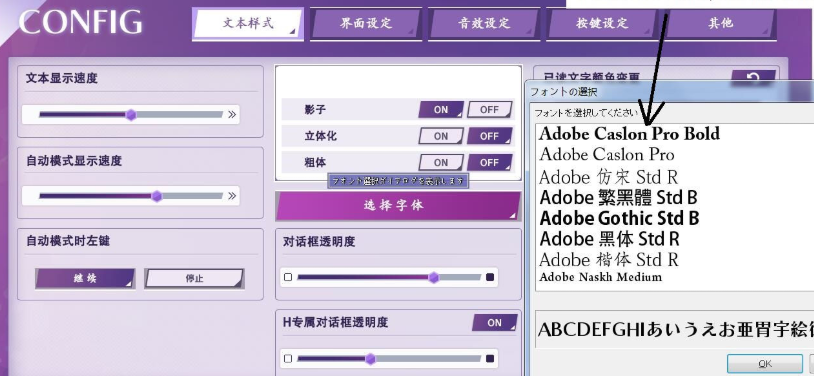The image size is (814, 376).
Task: Enable 粗体 bold with ON
Action: [441, 163]
